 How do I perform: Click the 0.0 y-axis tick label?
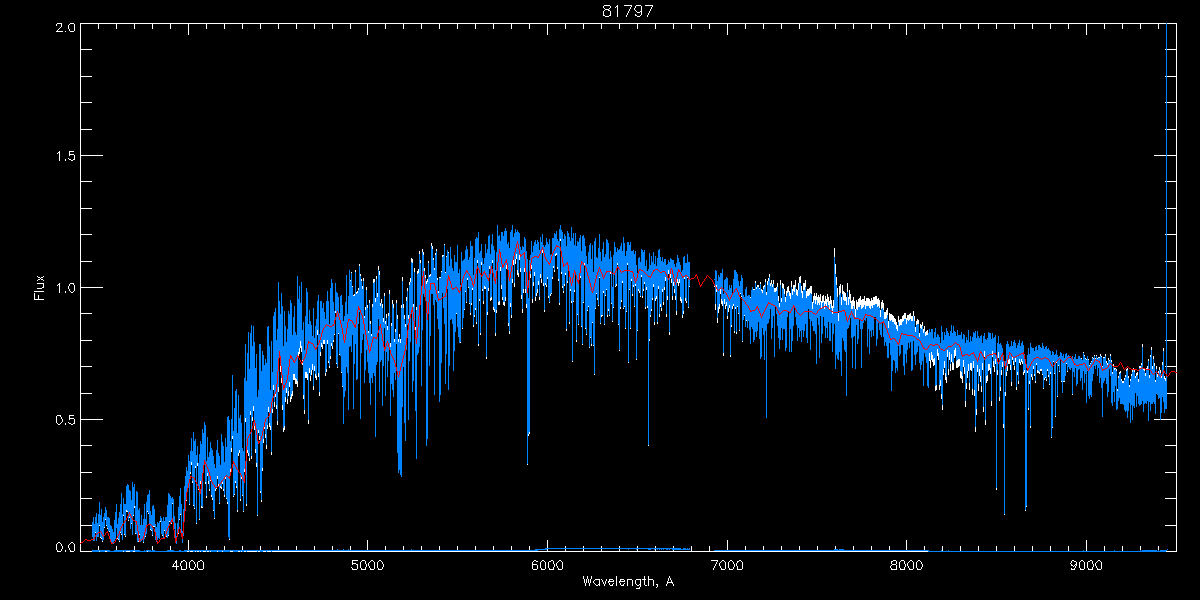click(66, 548)
